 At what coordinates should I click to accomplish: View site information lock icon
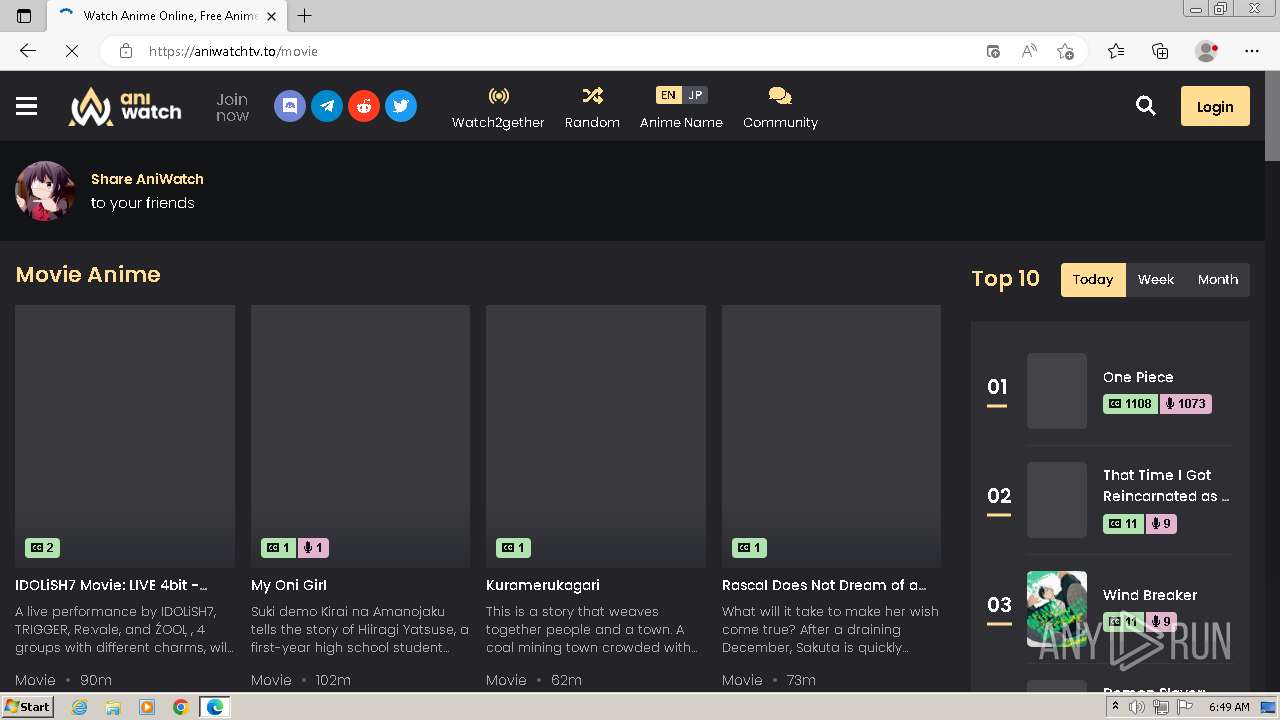125,51
